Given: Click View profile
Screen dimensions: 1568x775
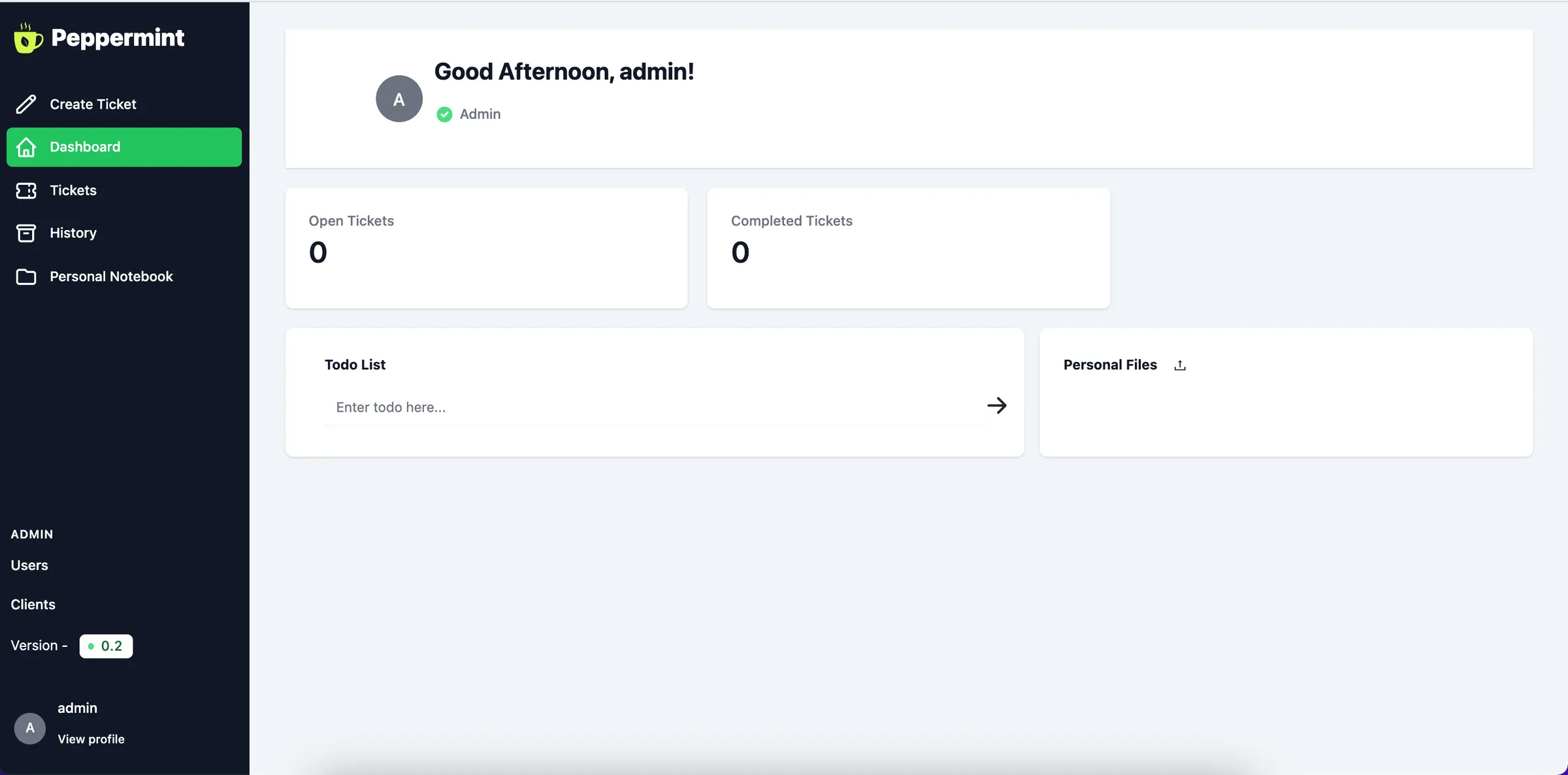Looking at the screenshot, I should [x=90, y=739].
